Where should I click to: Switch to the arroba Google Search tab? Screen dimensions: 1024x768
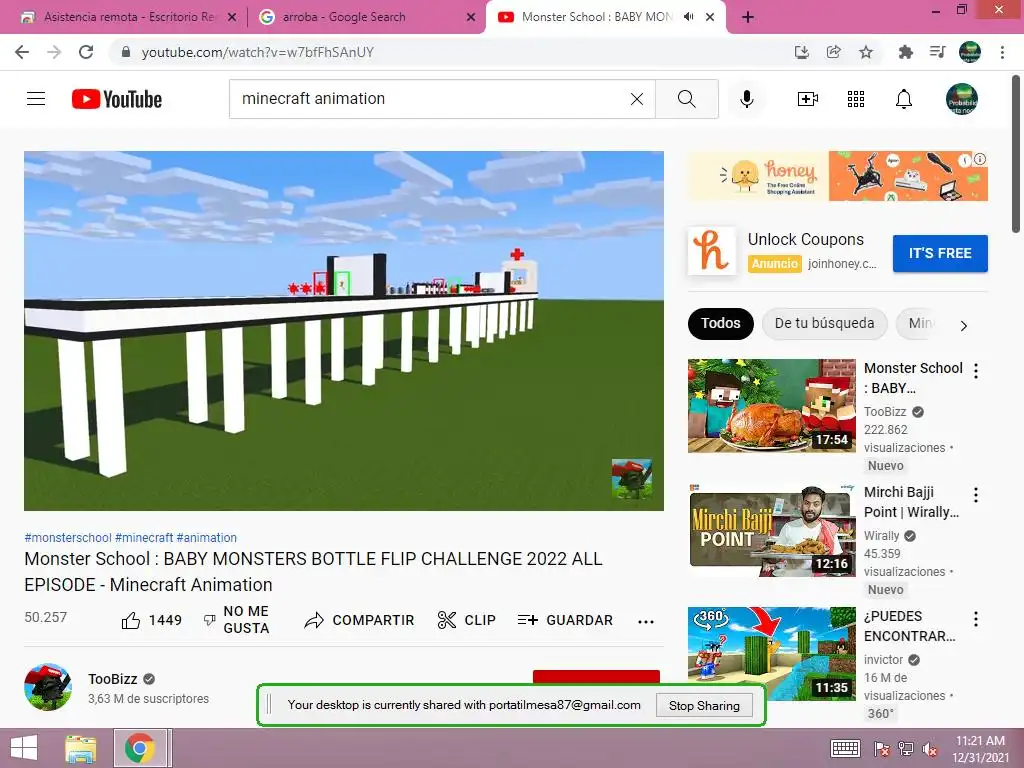[366, 17]
